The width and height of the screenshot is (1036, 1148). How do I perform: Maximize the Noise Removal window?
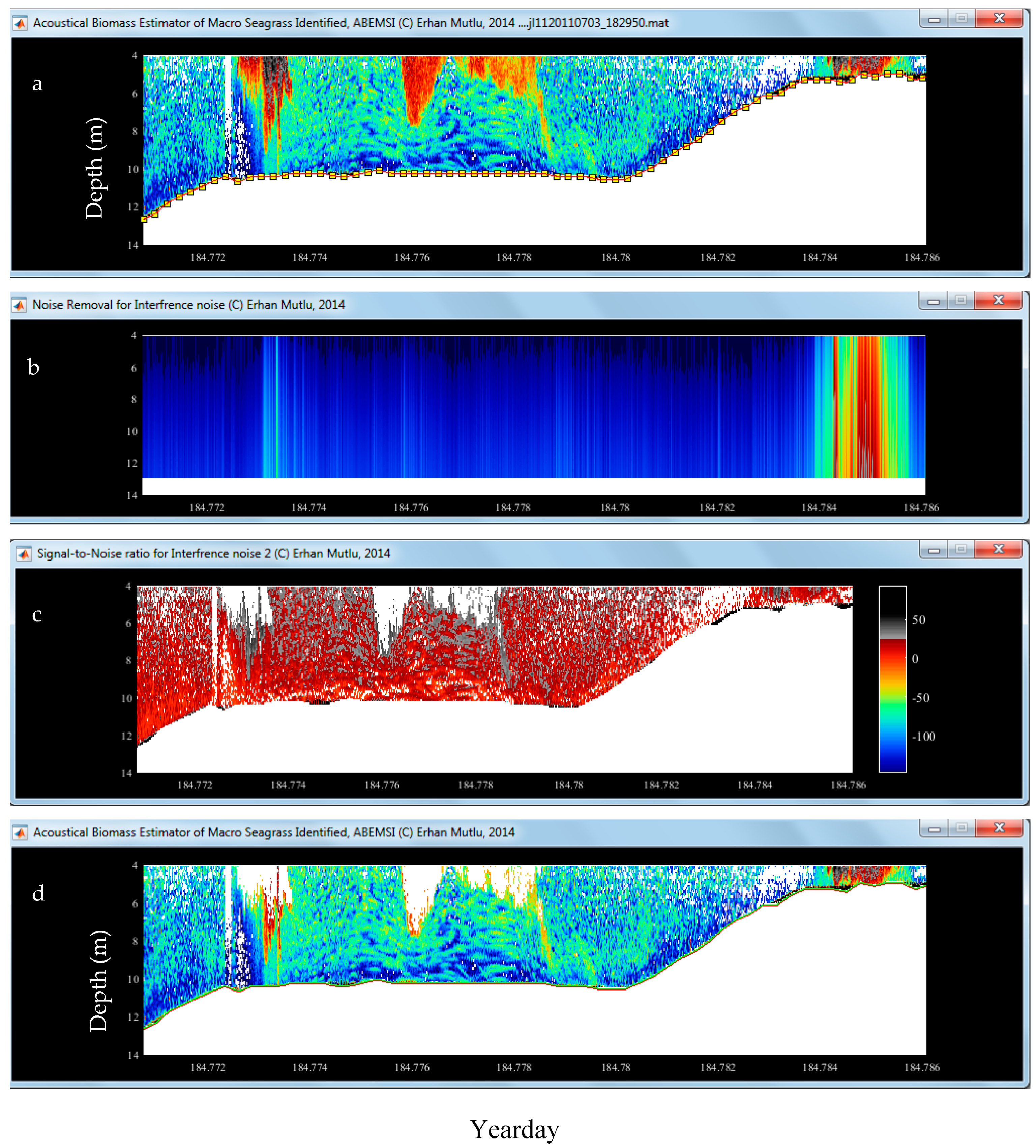[x=961, y=301]
